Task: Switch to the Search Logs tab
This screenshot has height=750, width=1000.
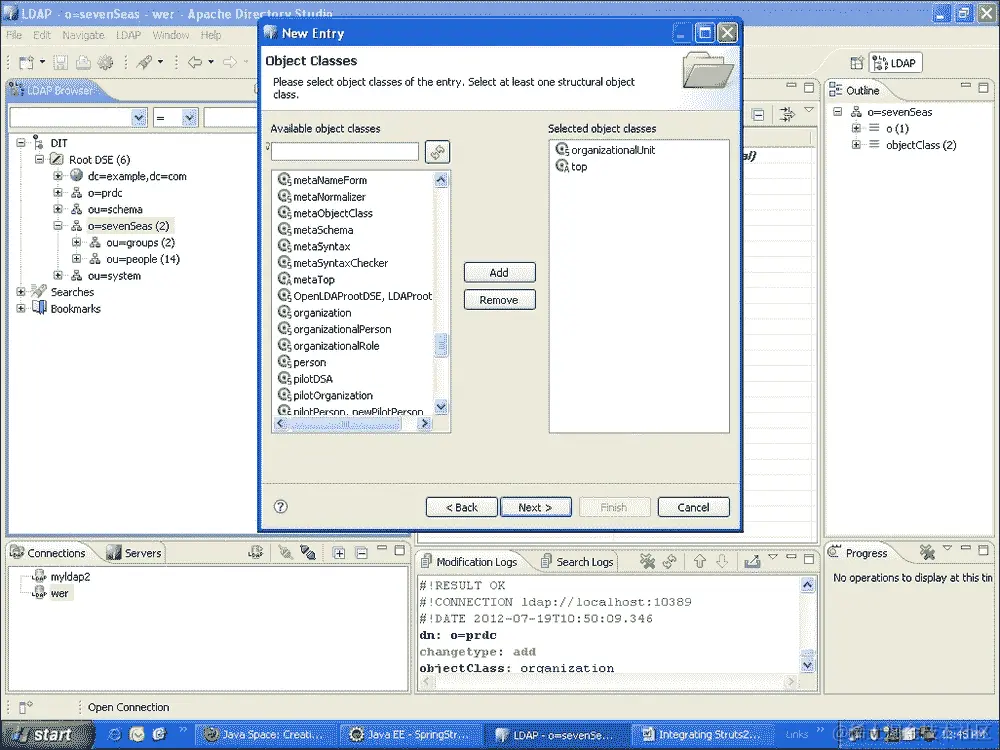Action: pos(578,562)
